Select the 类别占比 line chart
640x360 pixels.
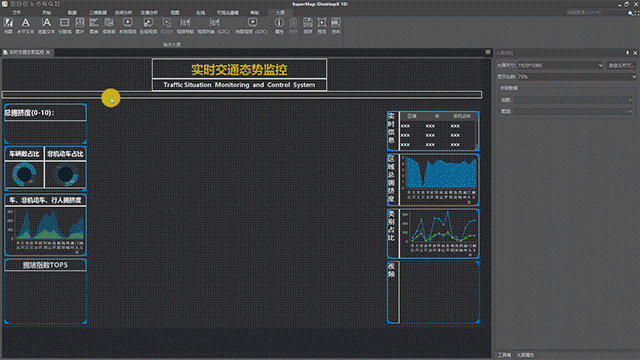pos(439,233)
